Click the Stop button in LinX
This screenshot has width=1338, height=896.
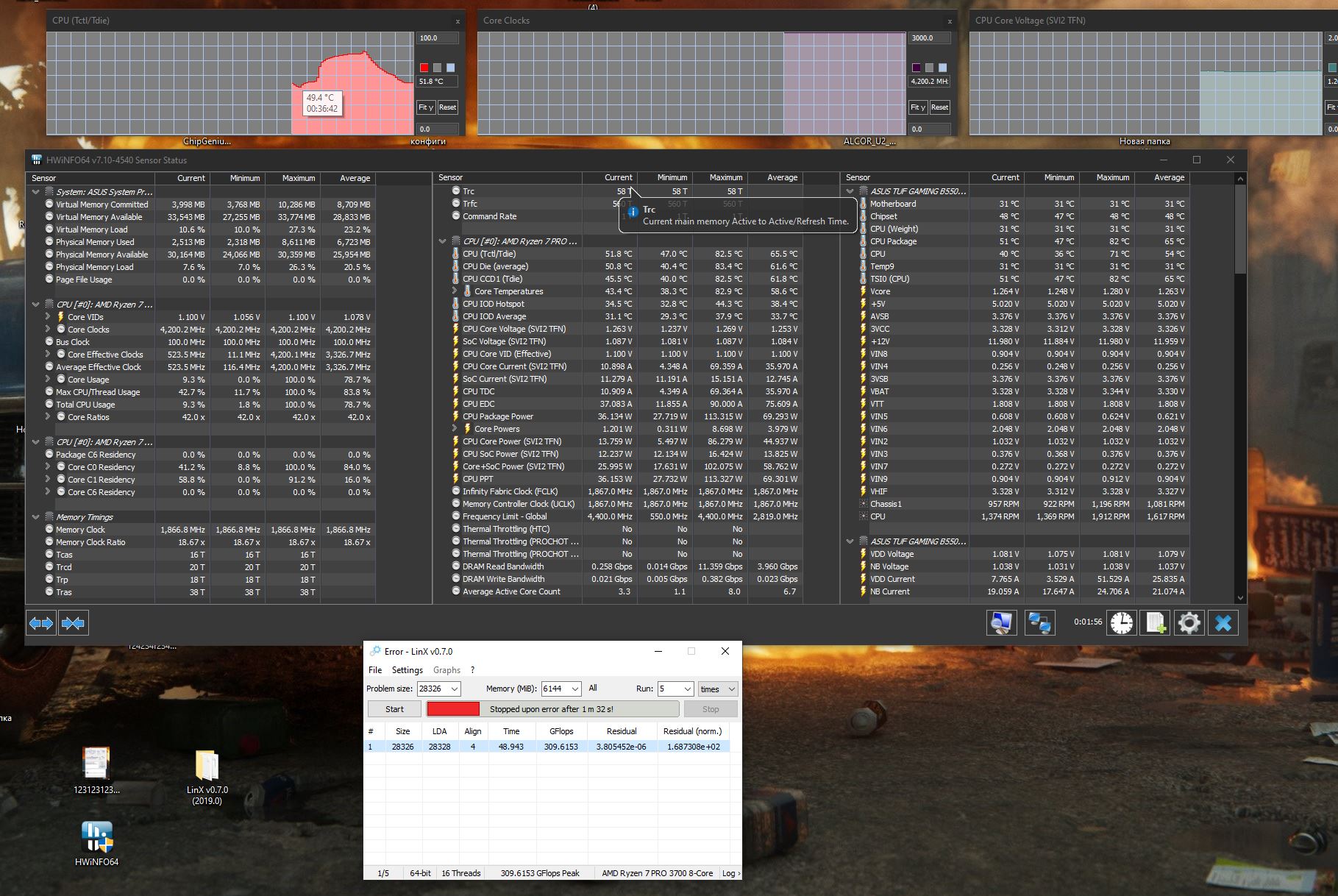[711, 709]
